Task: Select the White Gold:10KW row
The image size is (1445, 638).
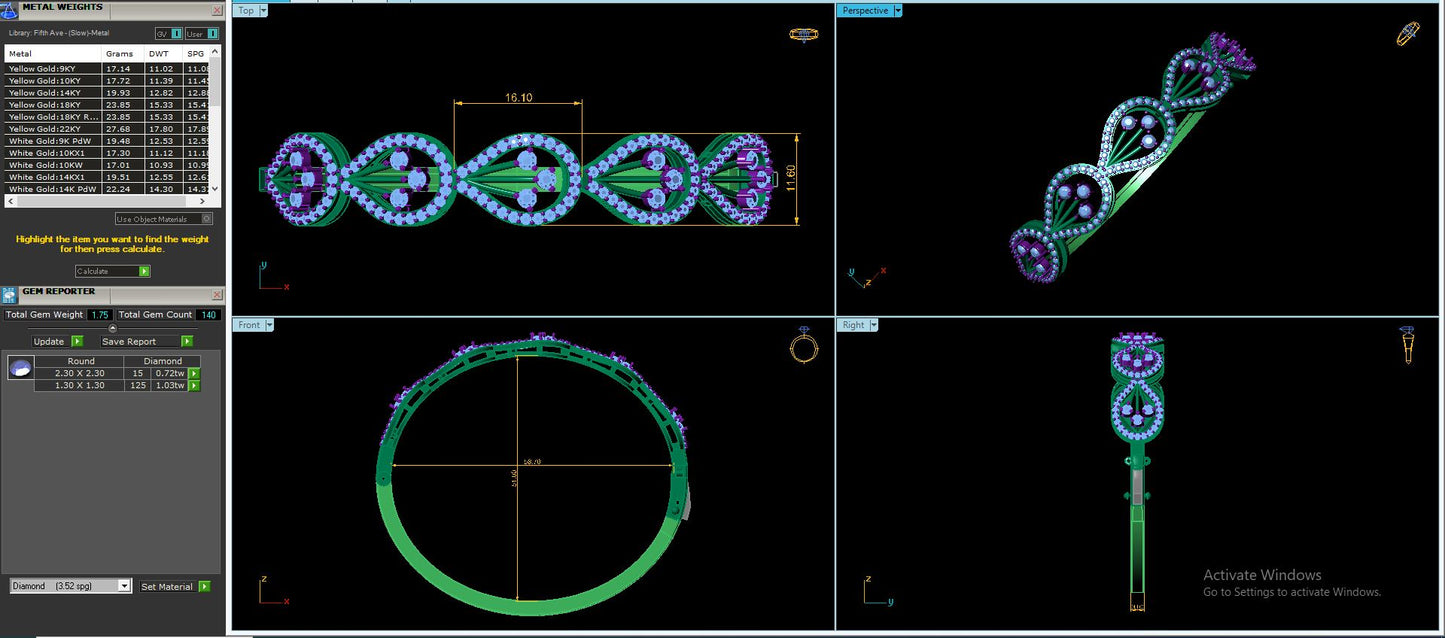Action: [107, 165]
